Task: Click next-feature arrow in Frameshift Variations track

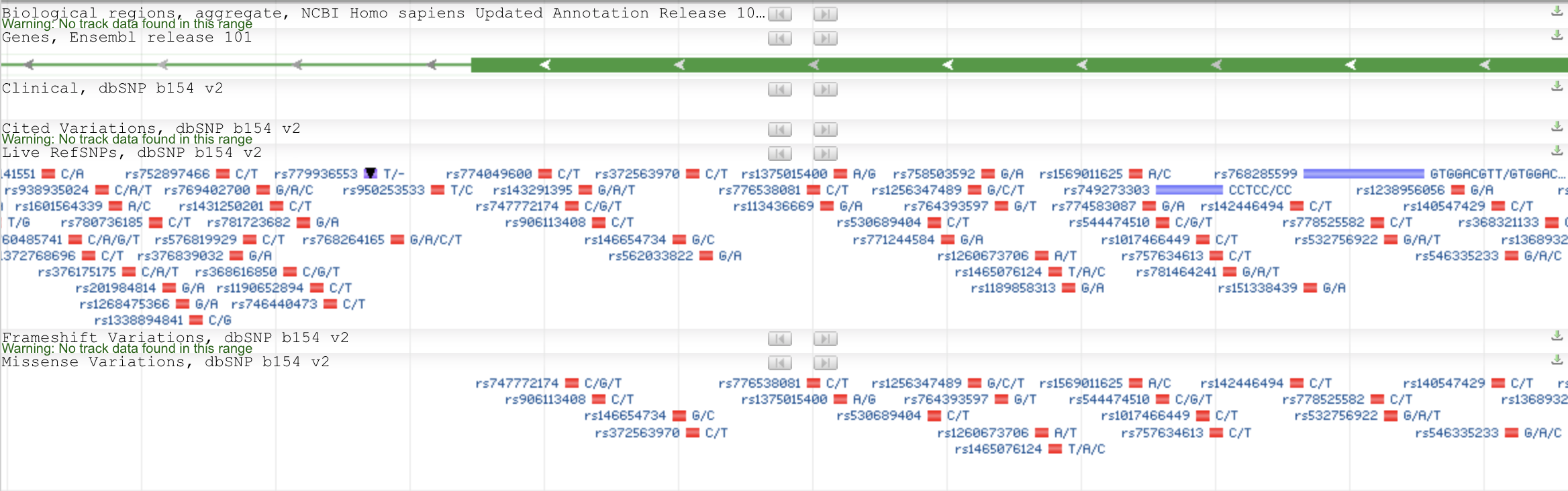Action: (825, 339)
